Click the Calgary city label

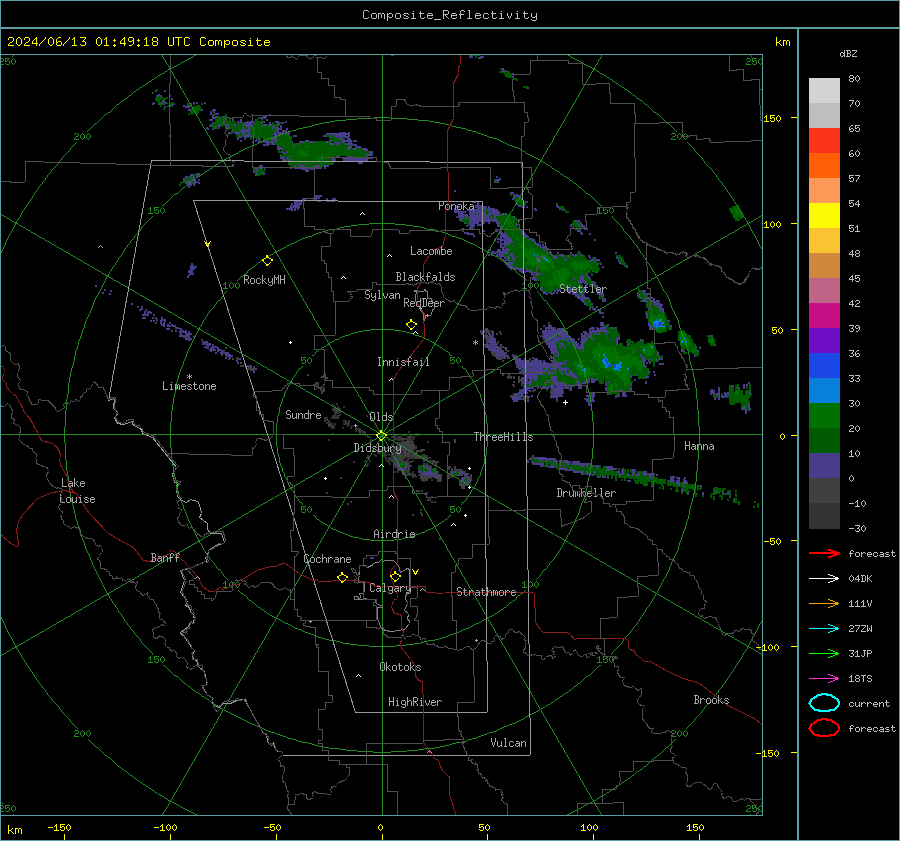tap(390, 588)
